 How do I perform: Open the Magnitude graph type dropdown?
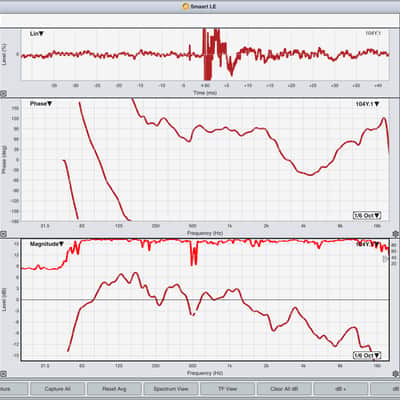click(47, 244)
